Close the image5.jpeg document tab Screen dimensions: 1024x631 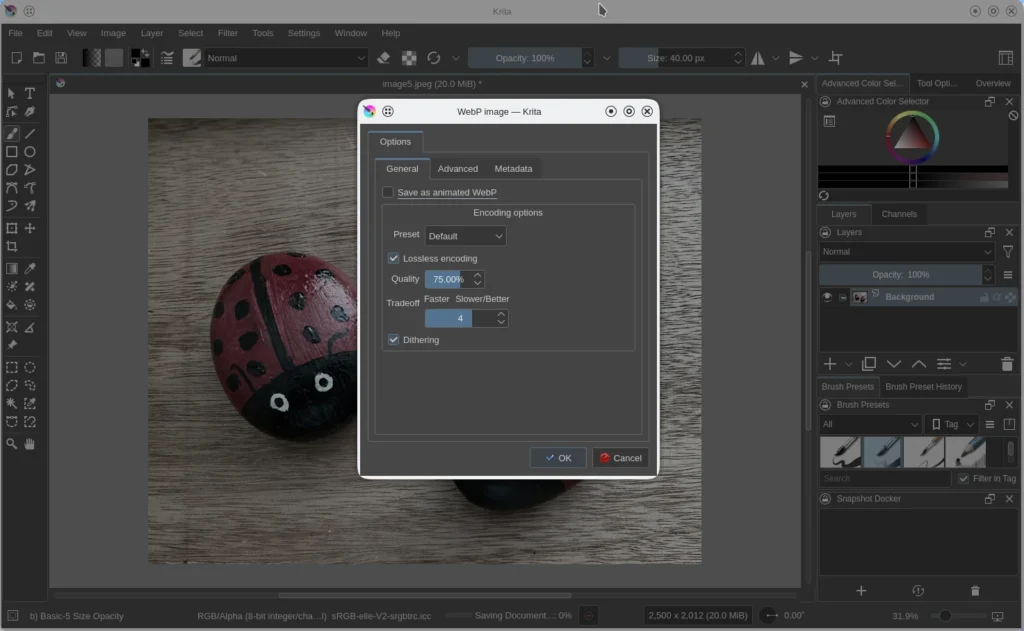[x=805, y=84]
